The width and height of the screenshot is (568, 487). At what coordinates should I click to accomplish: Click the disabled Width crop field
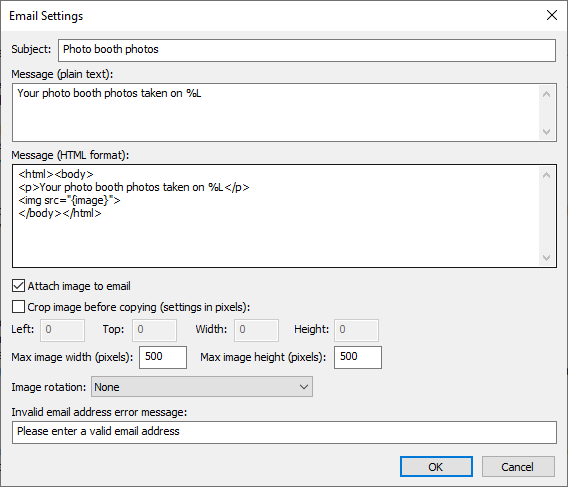click(256, 330)
